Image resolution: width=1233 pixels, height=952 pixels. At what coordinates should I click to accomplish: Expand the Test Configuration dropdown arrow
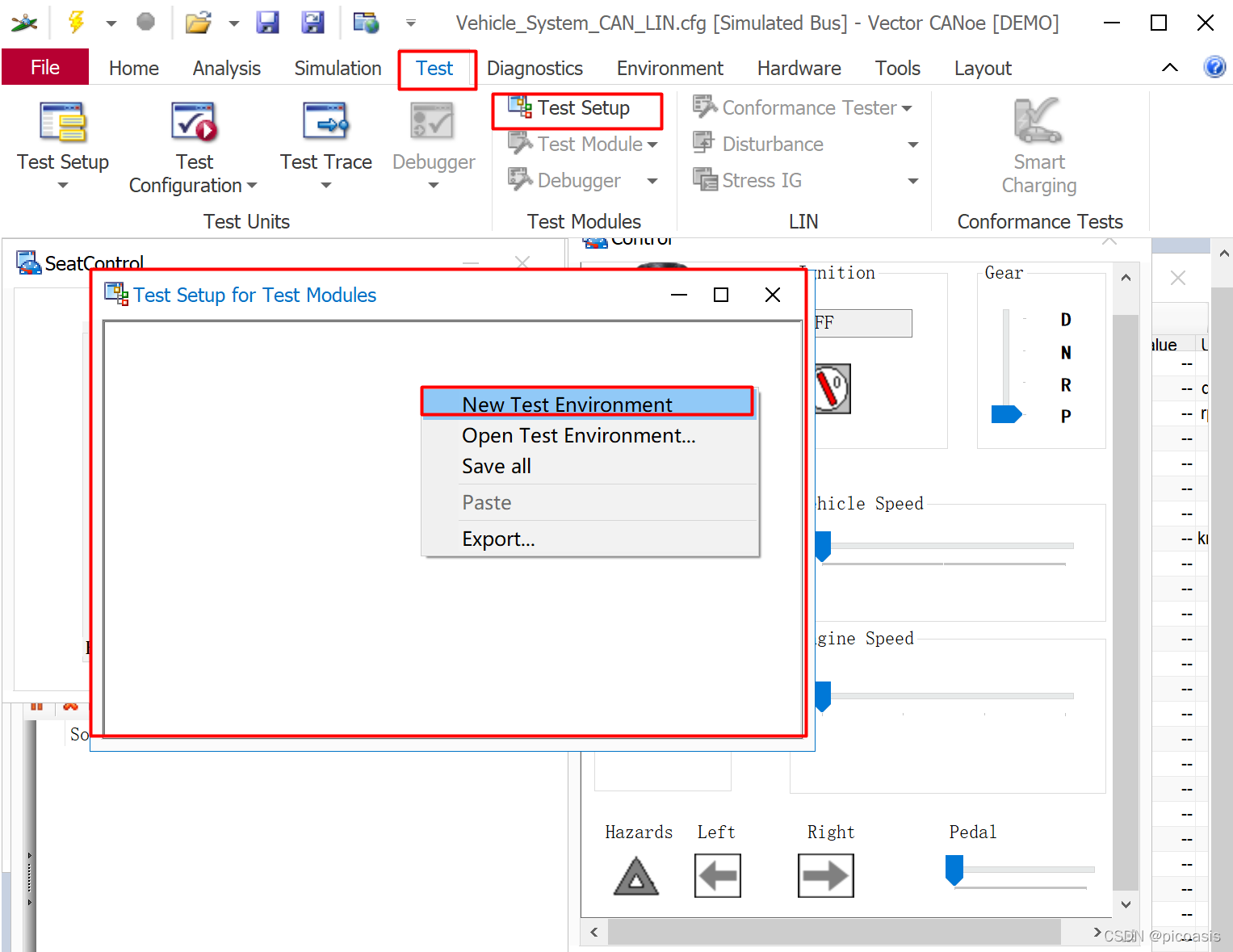[252, 186]
